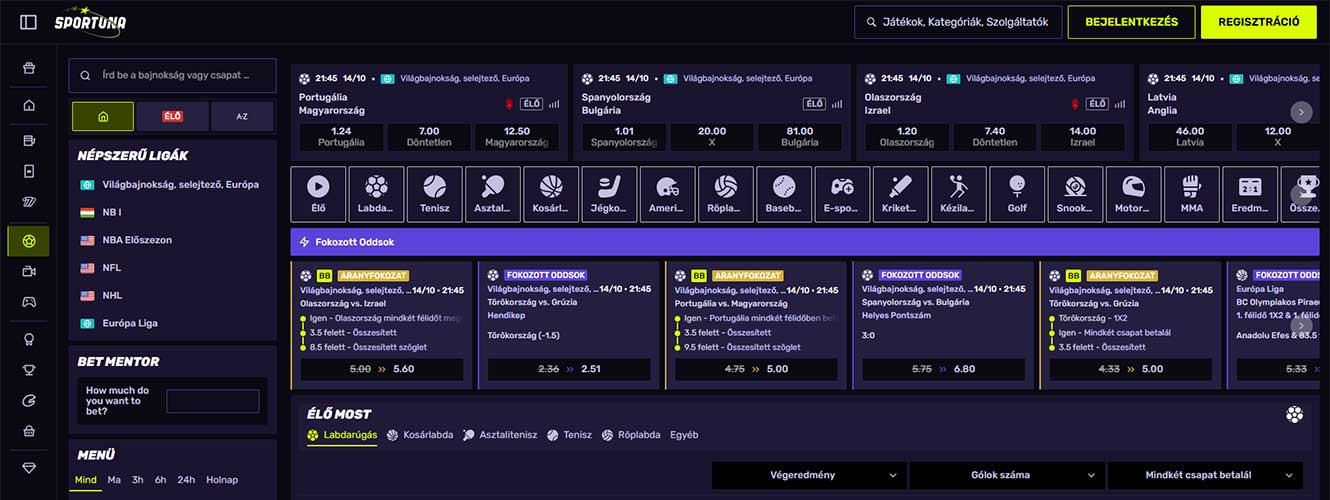Select the Amerikai football helmet tile

coord(668,194)
